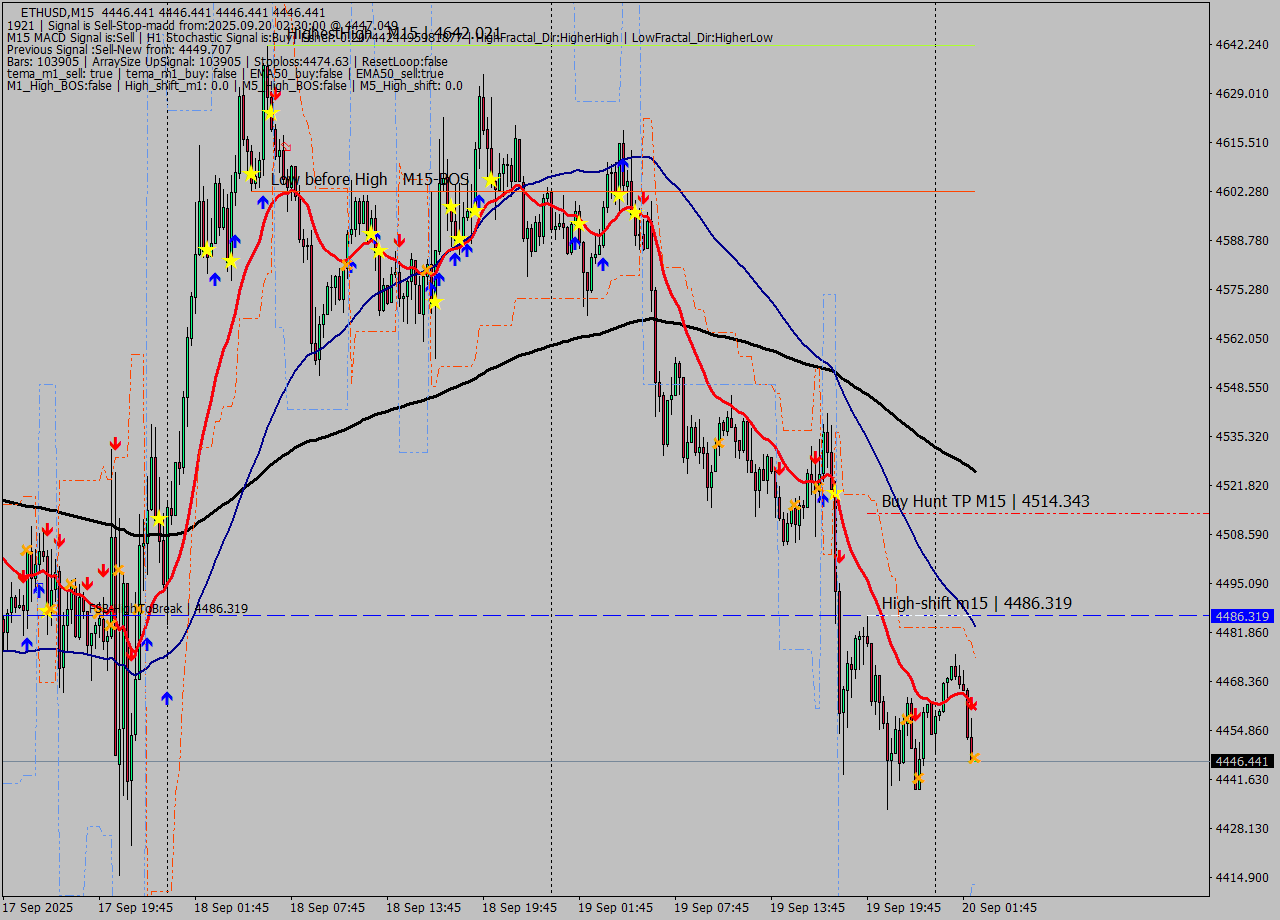Select the Low before High text label
1280x920 pixels.
point(329,179)
